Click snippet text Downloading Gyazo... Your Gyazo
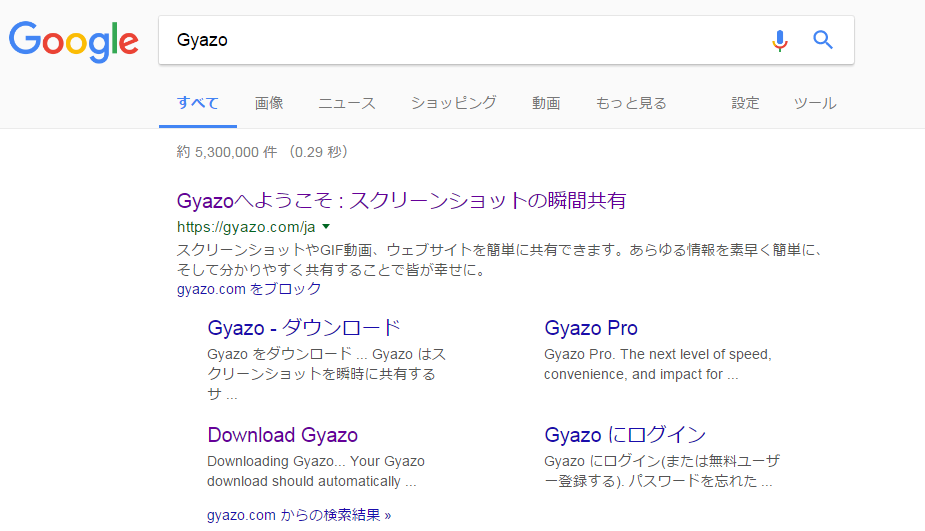 coord(316,471)
